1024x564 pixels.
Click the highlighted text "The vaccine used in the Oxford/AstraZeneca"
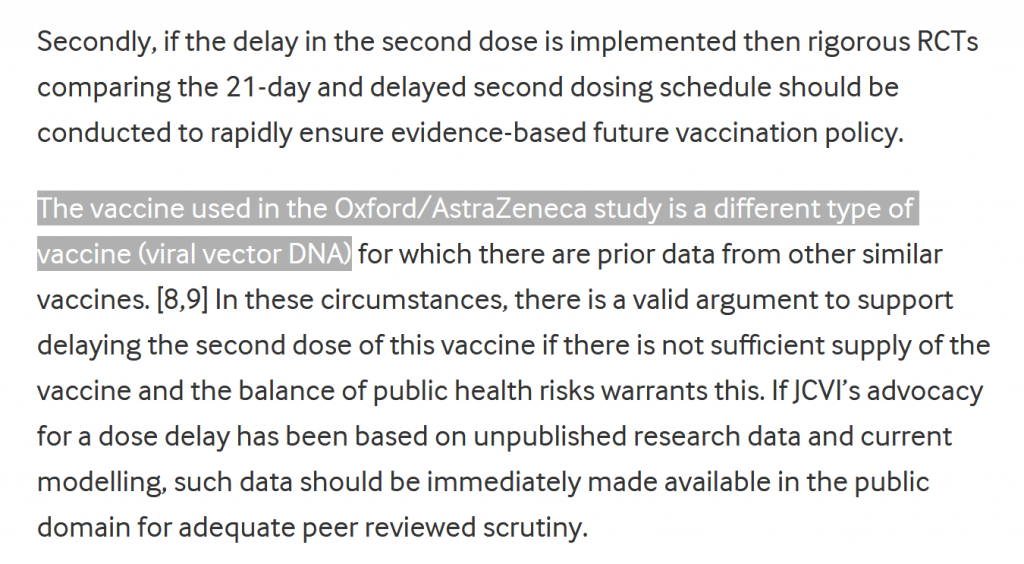tap(312, 209)
